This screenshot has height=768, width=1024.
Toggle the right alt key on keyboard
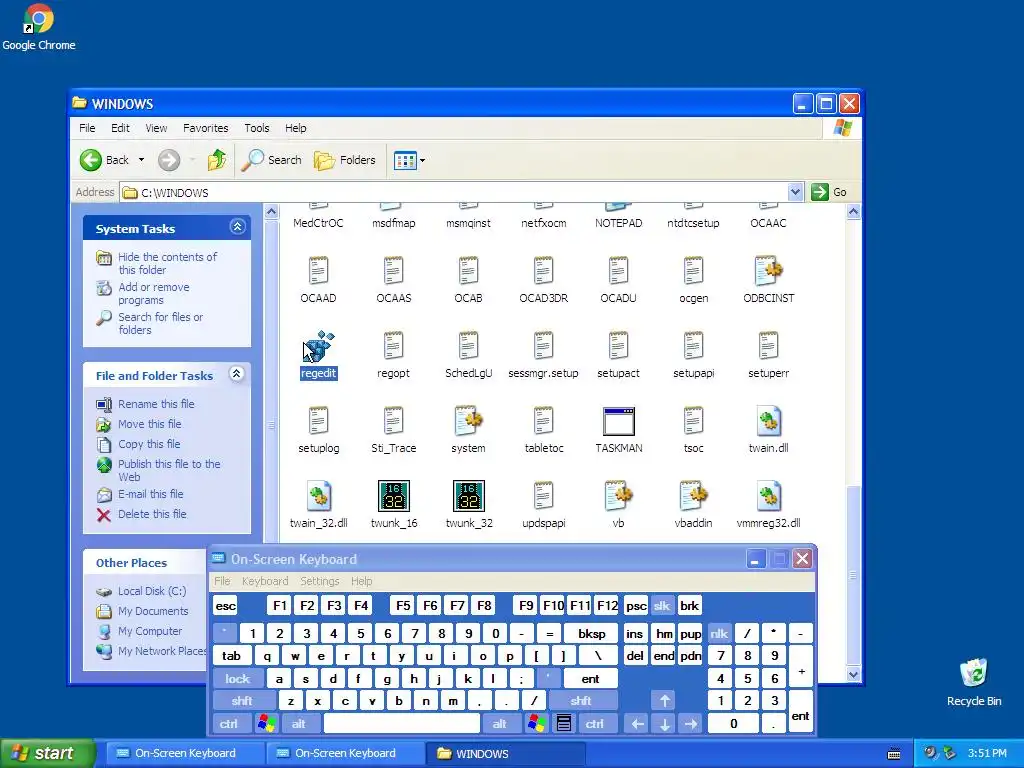(500, 724)
